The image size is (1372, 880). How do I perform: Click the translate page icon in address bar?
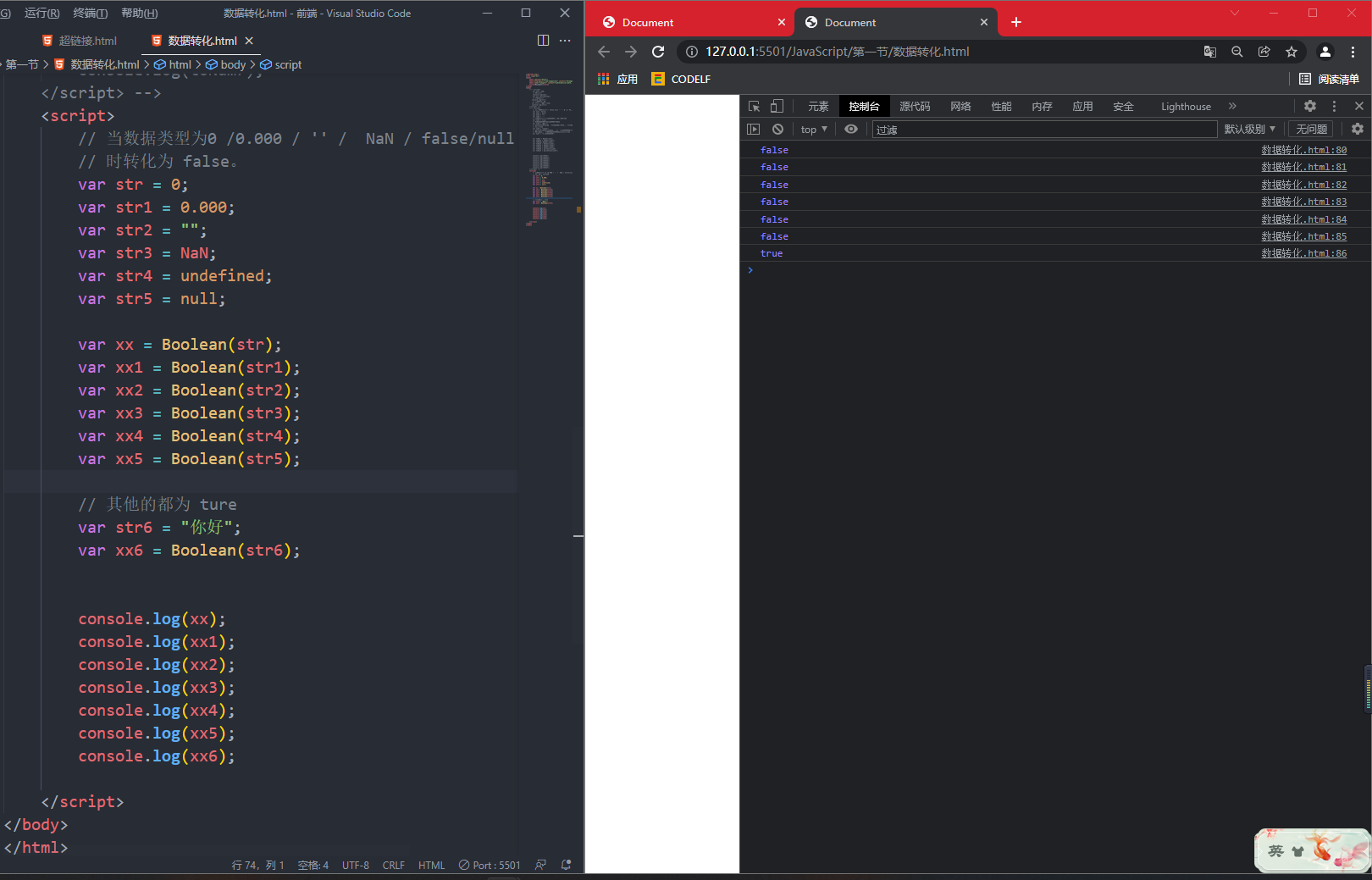(x=1209, y=52)
